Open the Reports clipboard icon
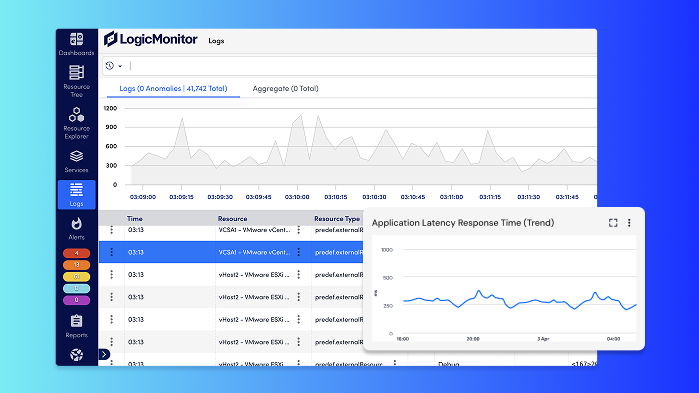This screenshot has width=699, height=393. [76, 326]
